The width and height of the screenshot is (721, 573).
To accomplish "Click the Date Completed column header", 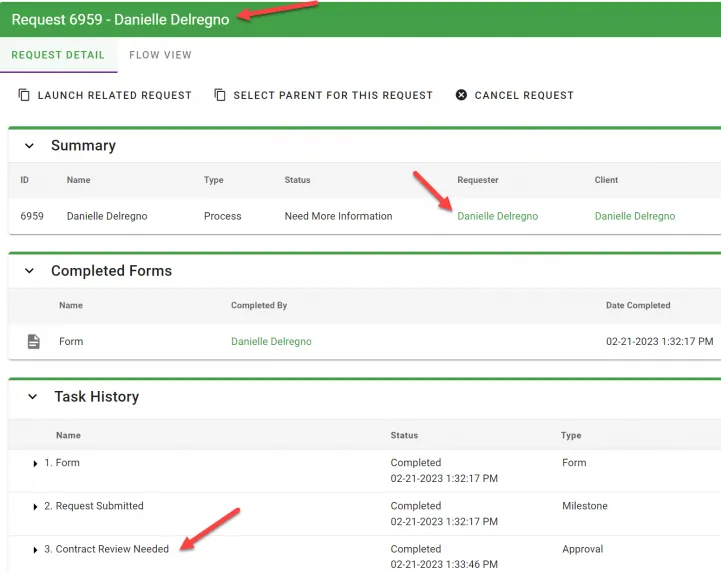I will click(638, 305).
